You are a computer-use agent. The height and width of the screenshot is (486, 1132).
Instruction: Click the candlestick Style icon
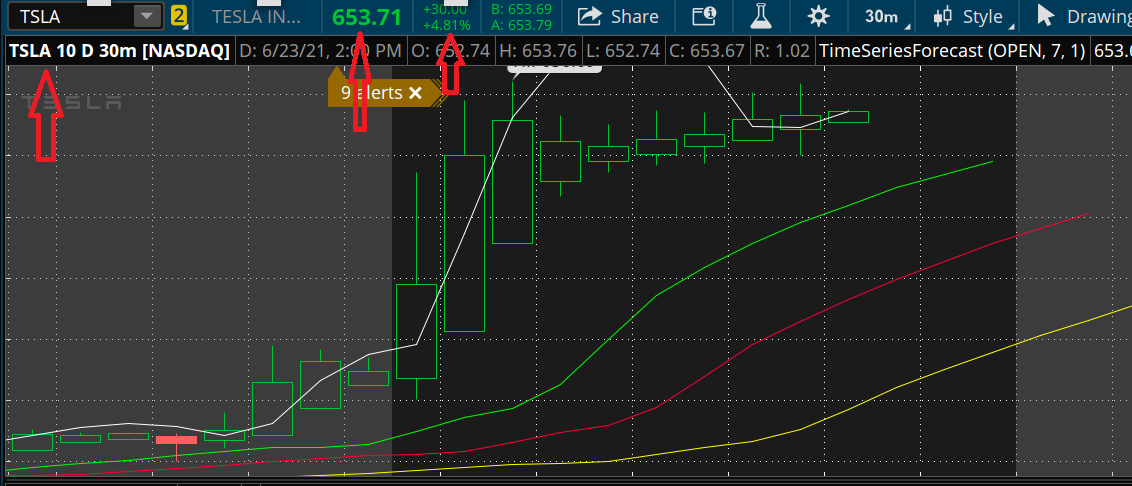[x=942, y=16]
